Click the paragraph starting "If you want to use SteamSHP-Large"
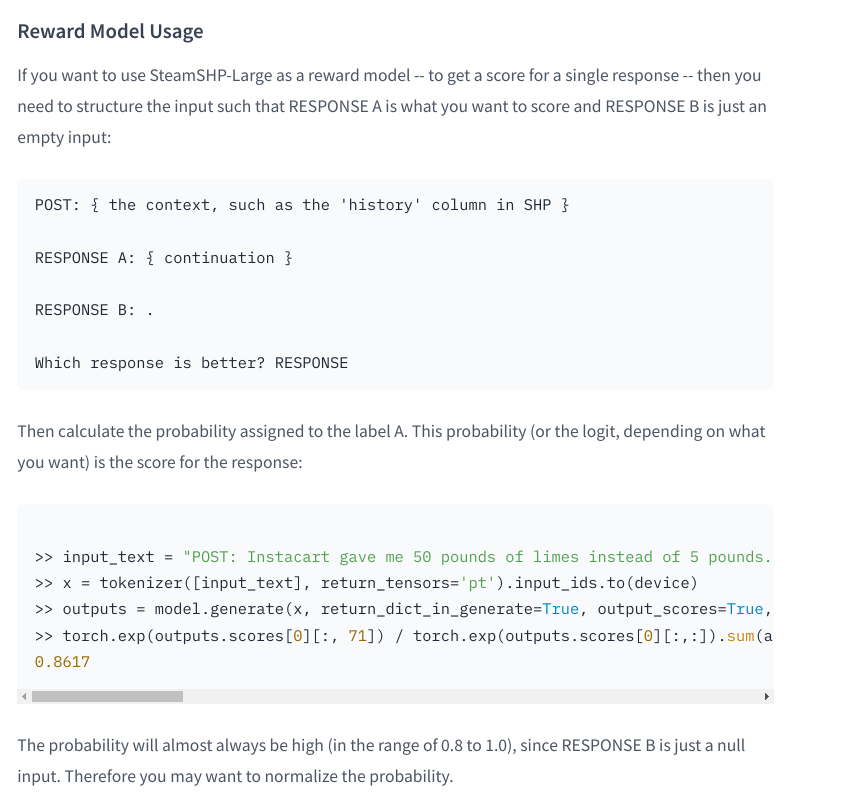This screenshot has height=801, width=847. (x=392, y=106)
